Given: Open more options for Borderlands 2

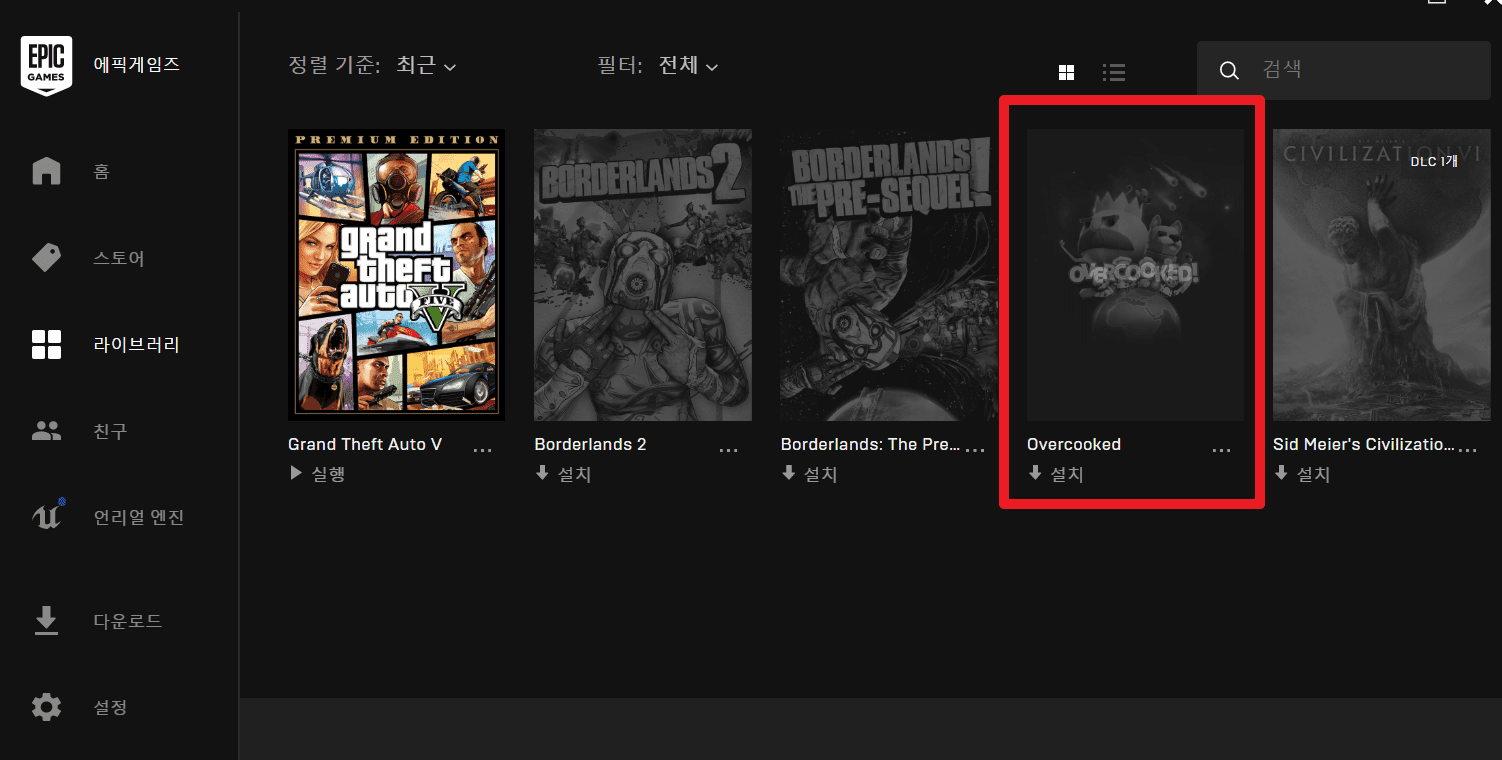Looking at the screenshot, I should [x=728, y=451].
